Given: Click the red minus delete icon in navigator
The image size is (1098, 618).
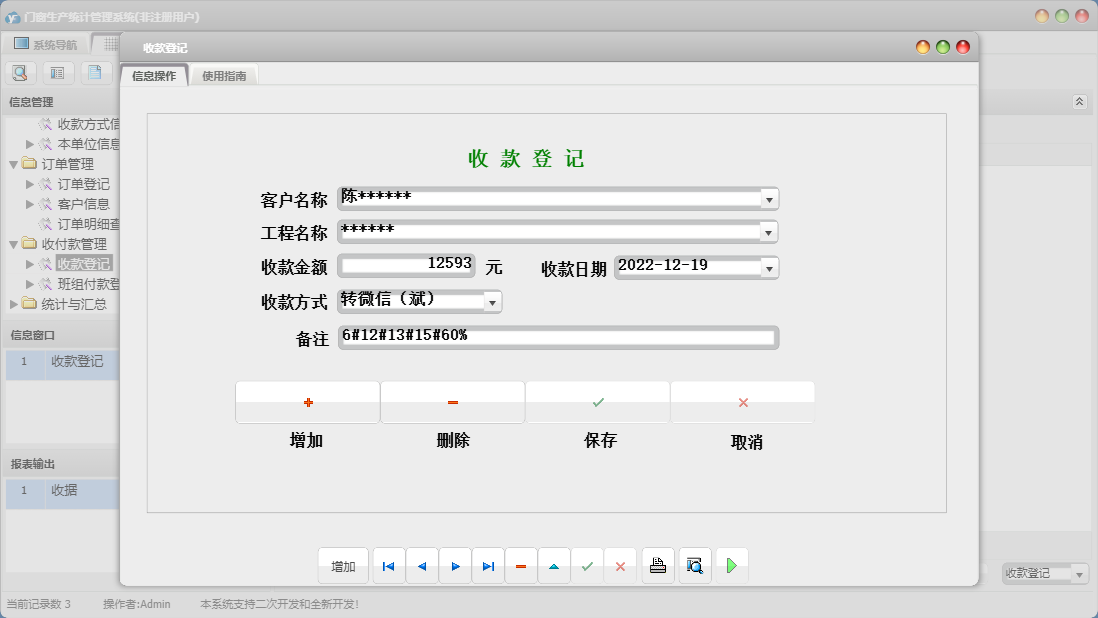Looking at the screenshot, I should tap(521, 566).
